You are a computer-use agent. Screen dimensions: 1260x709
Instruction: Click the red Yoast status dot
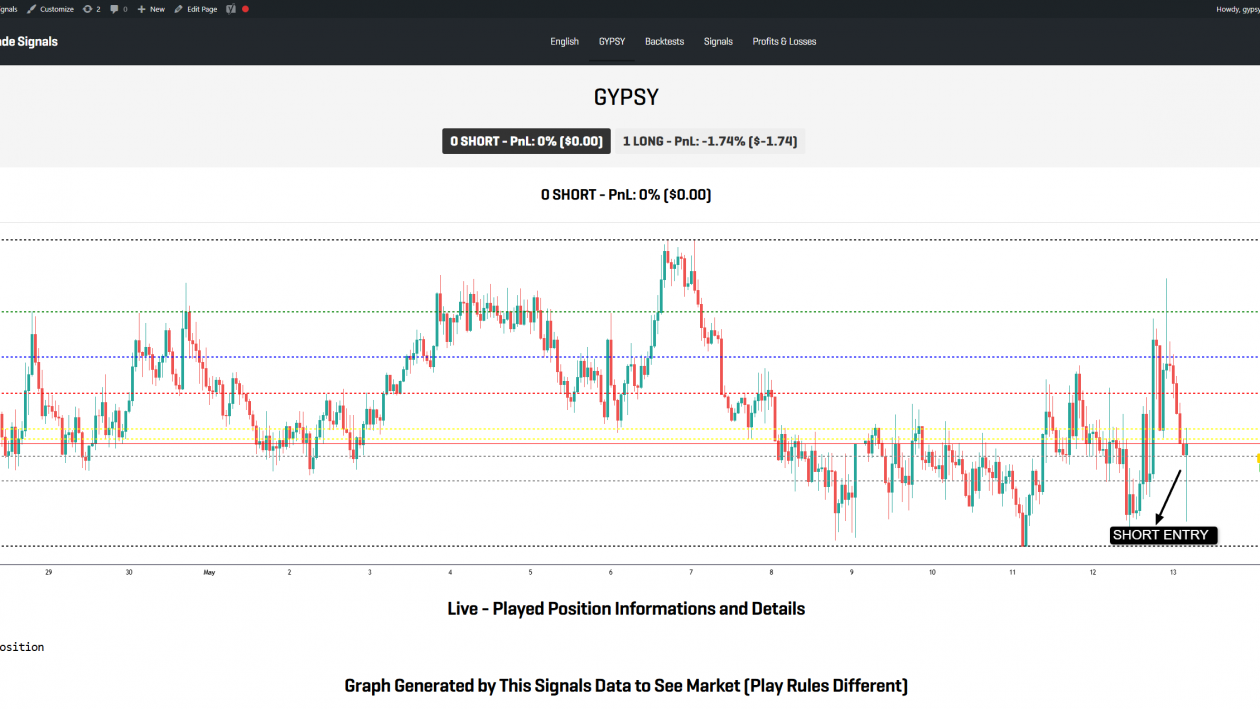245,9
